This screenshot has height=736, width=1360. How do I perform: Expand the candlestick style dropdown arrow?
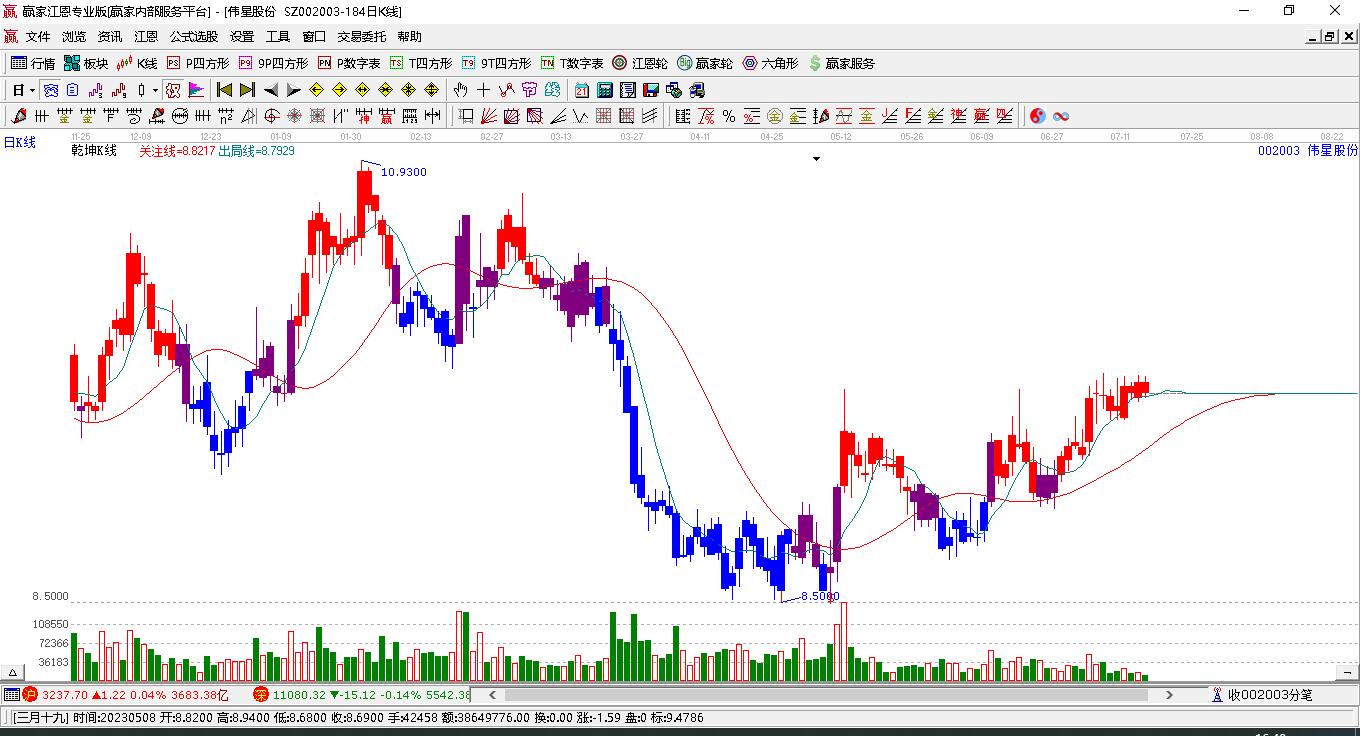(x=155, y=90)
